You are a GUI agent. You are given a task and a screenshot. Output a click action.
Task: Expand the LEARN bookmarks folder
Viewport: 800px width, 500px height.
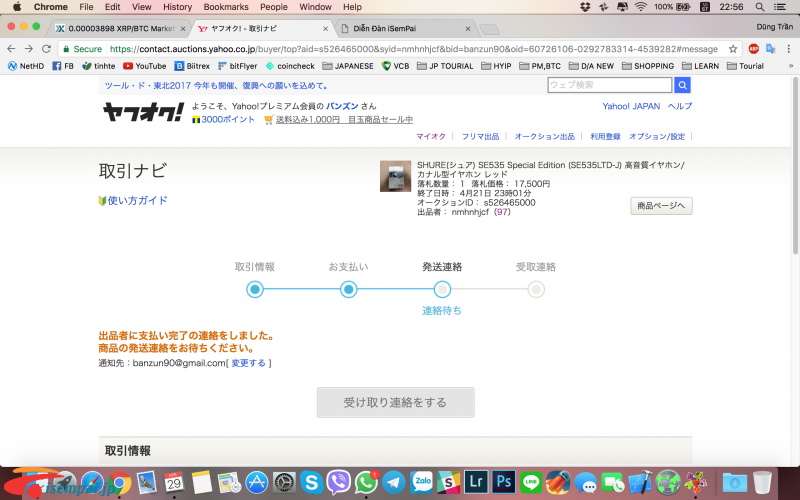click(x=701, y=66)
